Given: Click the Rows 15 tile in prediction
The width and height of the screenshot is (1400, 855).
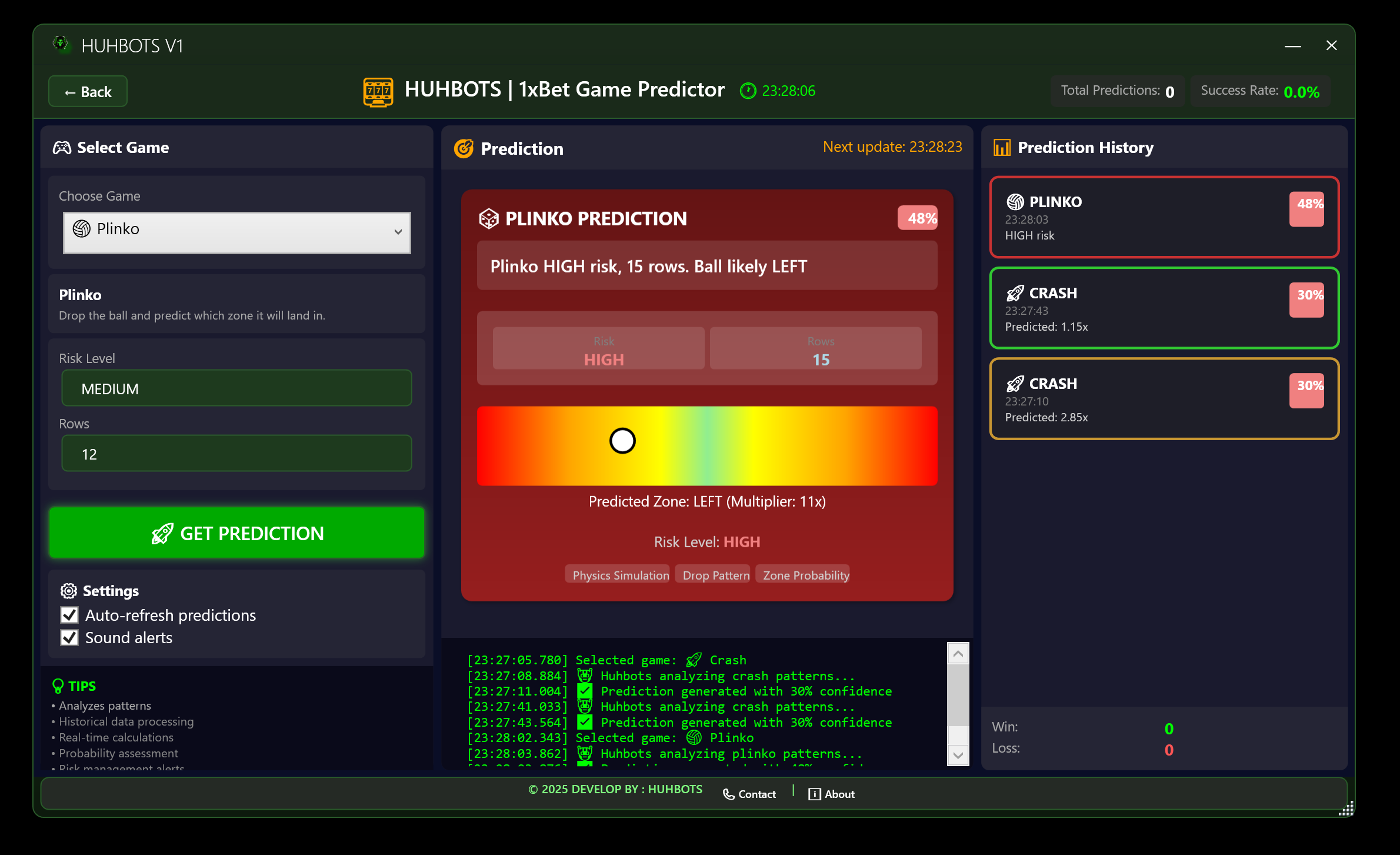Looking at the screenshot, I should point(815,348).
